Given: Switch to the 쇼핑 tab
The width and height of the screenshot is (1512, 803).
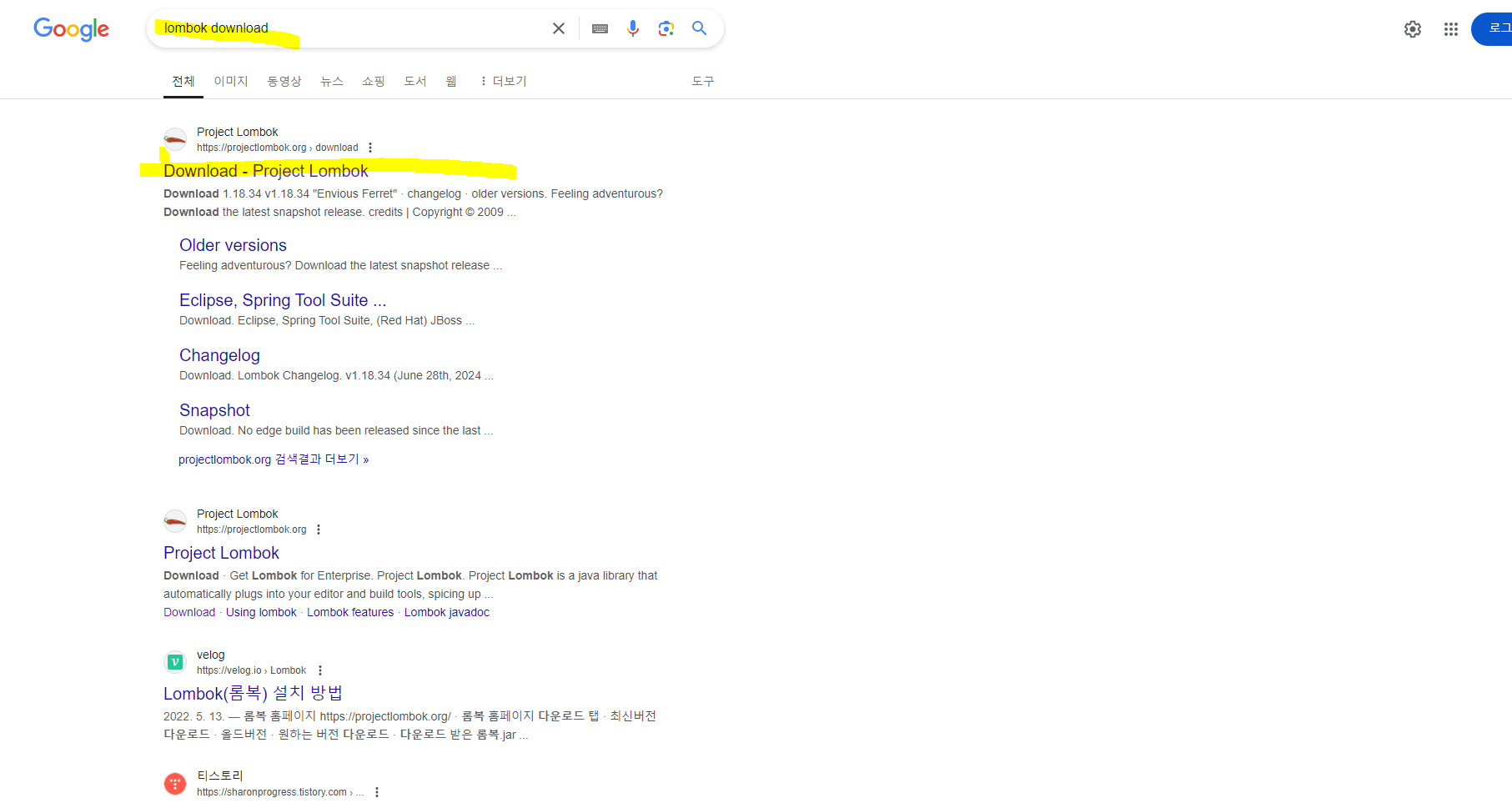Looking at the screenshot, I should coord(374,81).
